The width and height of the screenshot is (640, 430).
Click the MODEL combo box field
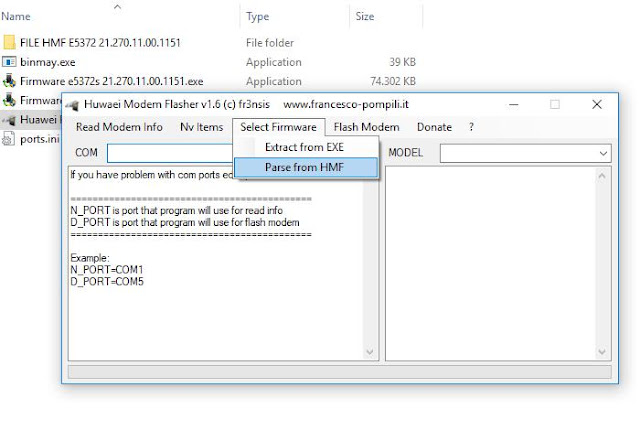(x=525, y=153)
